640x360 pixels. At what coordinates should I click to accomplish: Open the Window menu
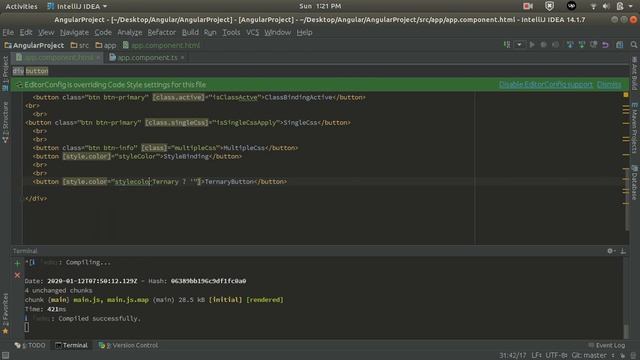pyautogui.click(x=278, y=32)
